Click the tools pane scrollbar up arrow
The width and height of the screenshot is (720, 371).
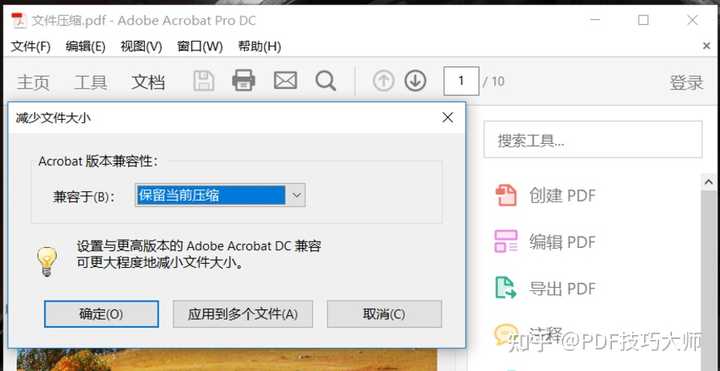[709, 182]
